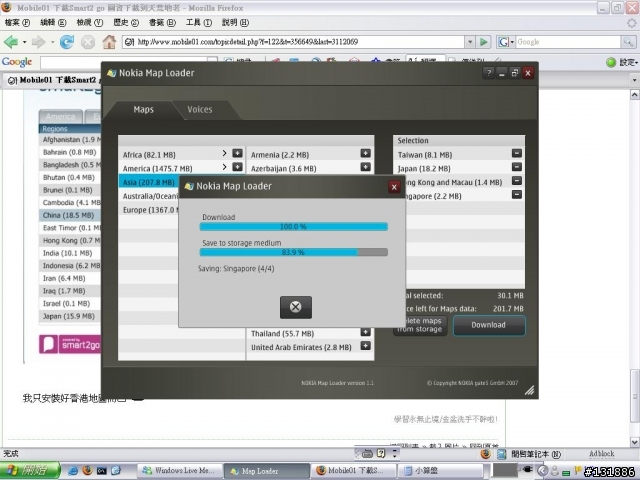Open the 編輯 (Edit) menu
640x480 pixels.
click(x=53, y=22)
